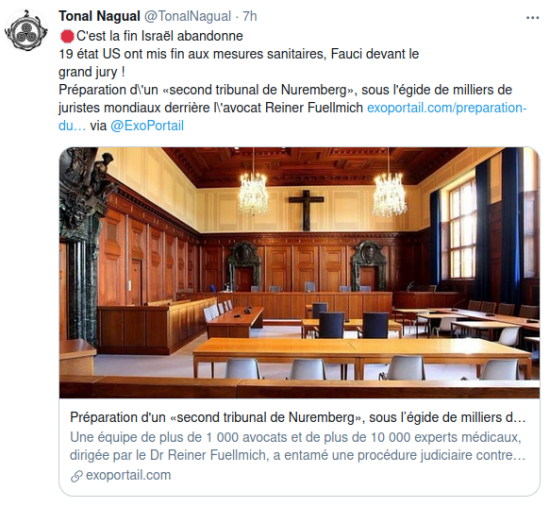Image resolution: width=550 pixels, height=507 pixels.
Task: Click the card description "Une équipe de plus"
Action: pyautogui.click(x=297, y=446)
